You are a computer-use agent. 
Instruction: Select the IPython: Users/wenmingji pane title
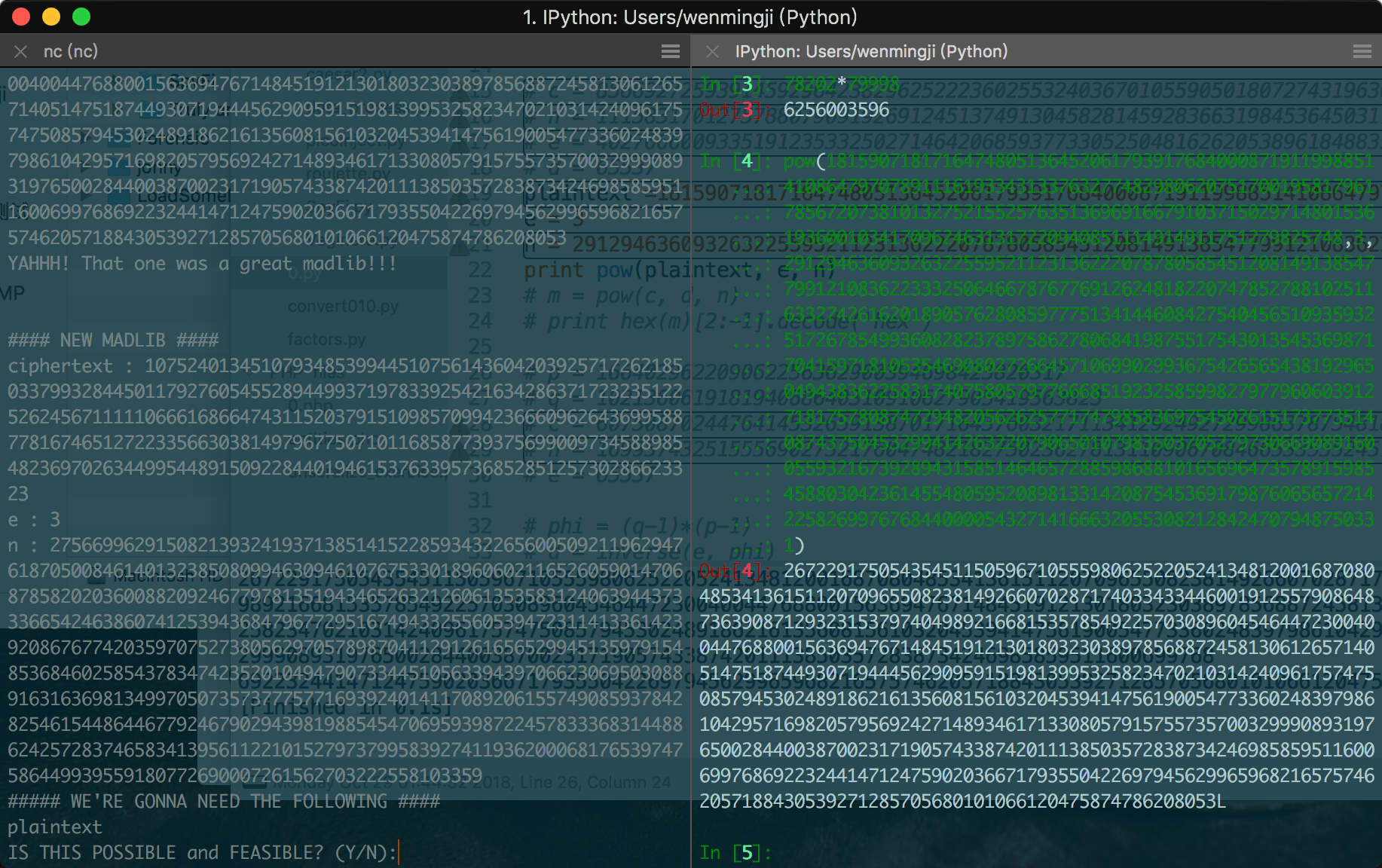[x=871, y=51]
